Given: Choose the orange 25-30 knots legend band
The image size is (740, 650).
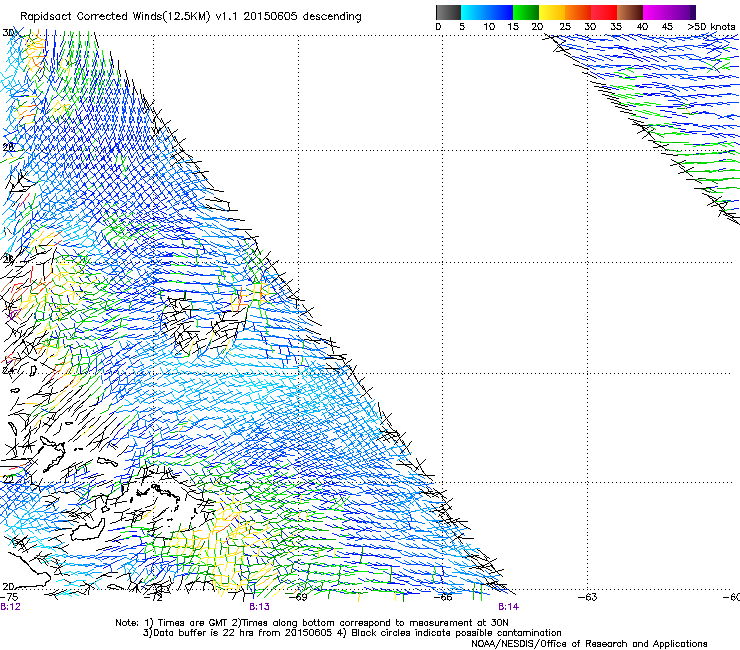Looking at the screenshot, I should click(578, 12).
